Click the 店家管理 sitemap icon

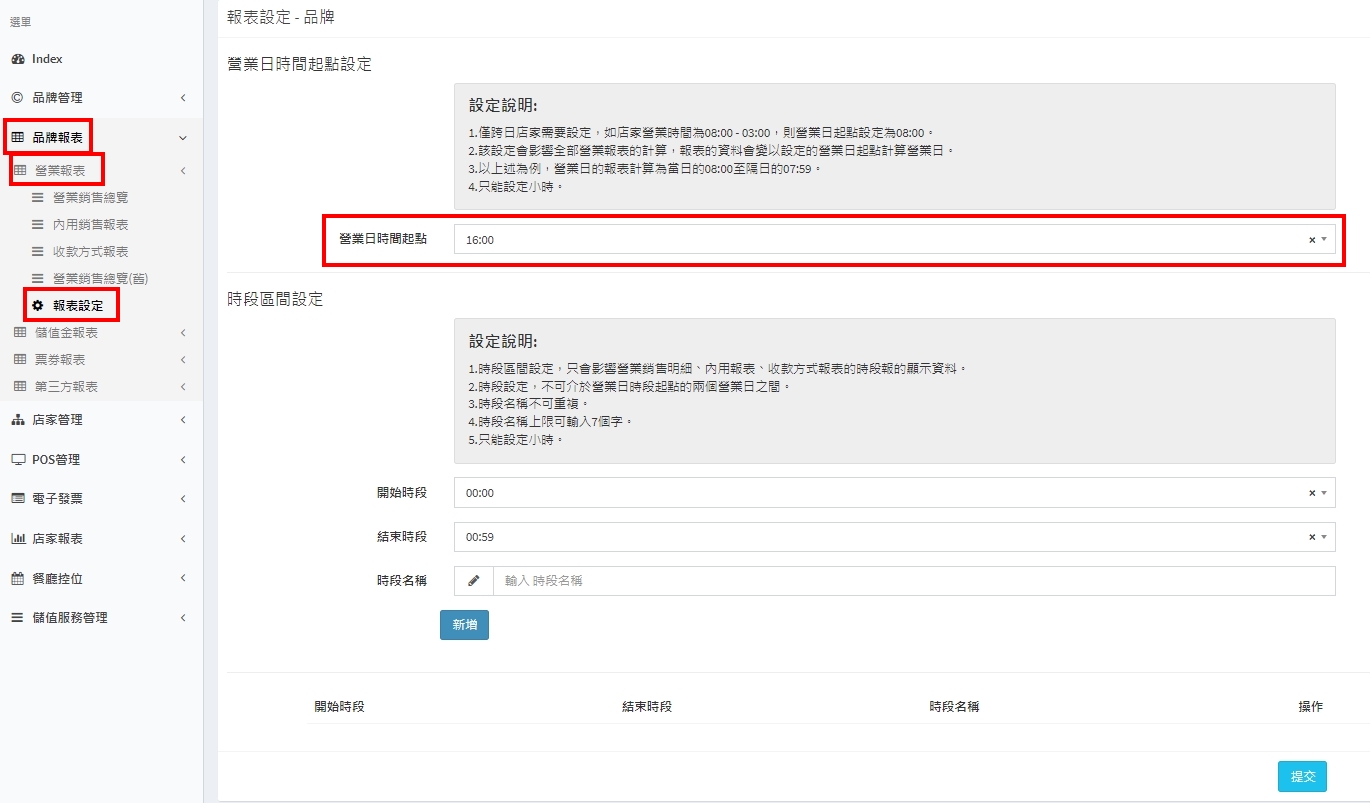pos(17,420)
